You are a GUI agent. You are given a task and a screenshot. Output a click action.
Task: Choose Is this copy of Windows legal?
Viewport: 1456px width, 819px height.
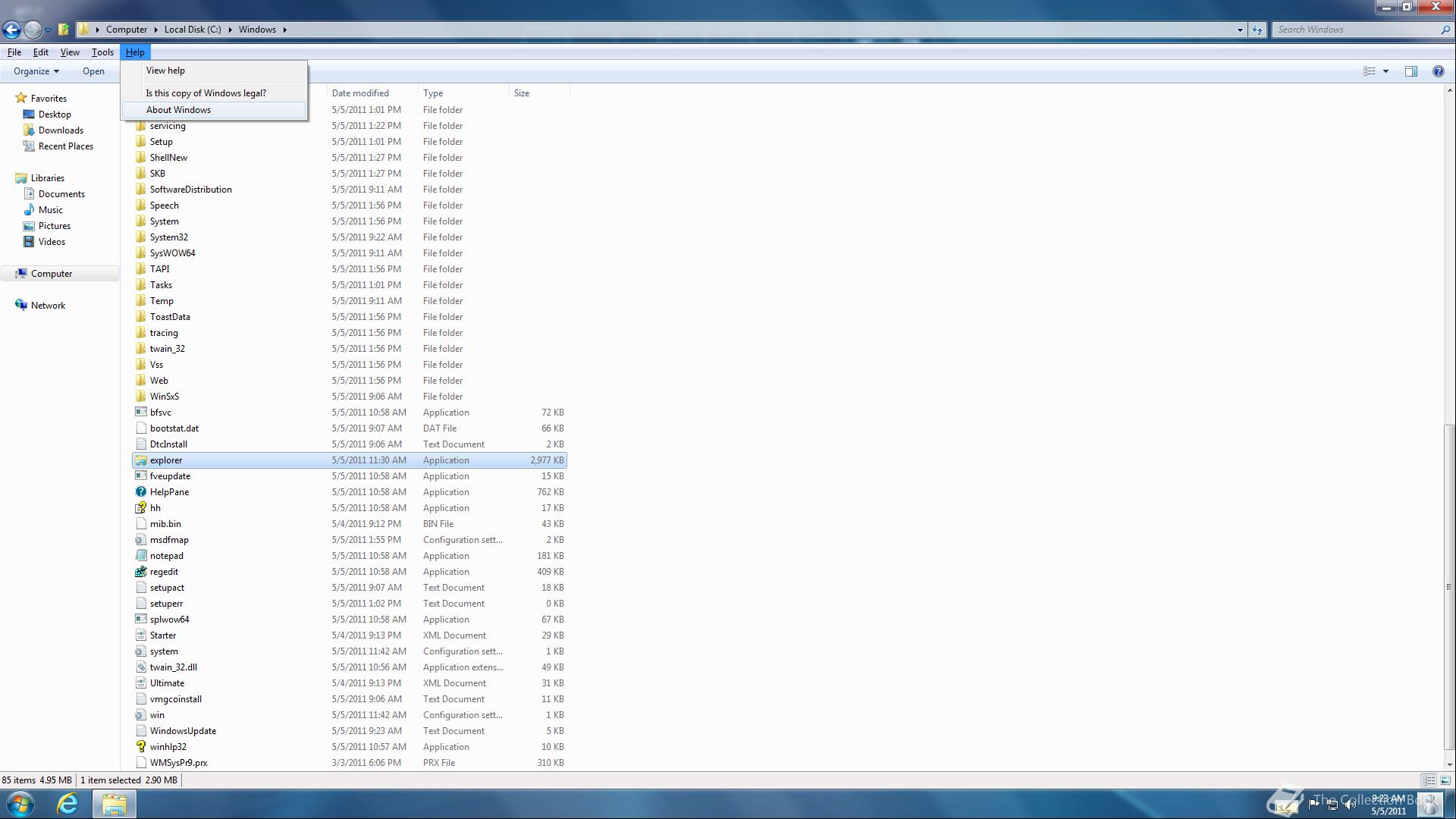(215, 93)
